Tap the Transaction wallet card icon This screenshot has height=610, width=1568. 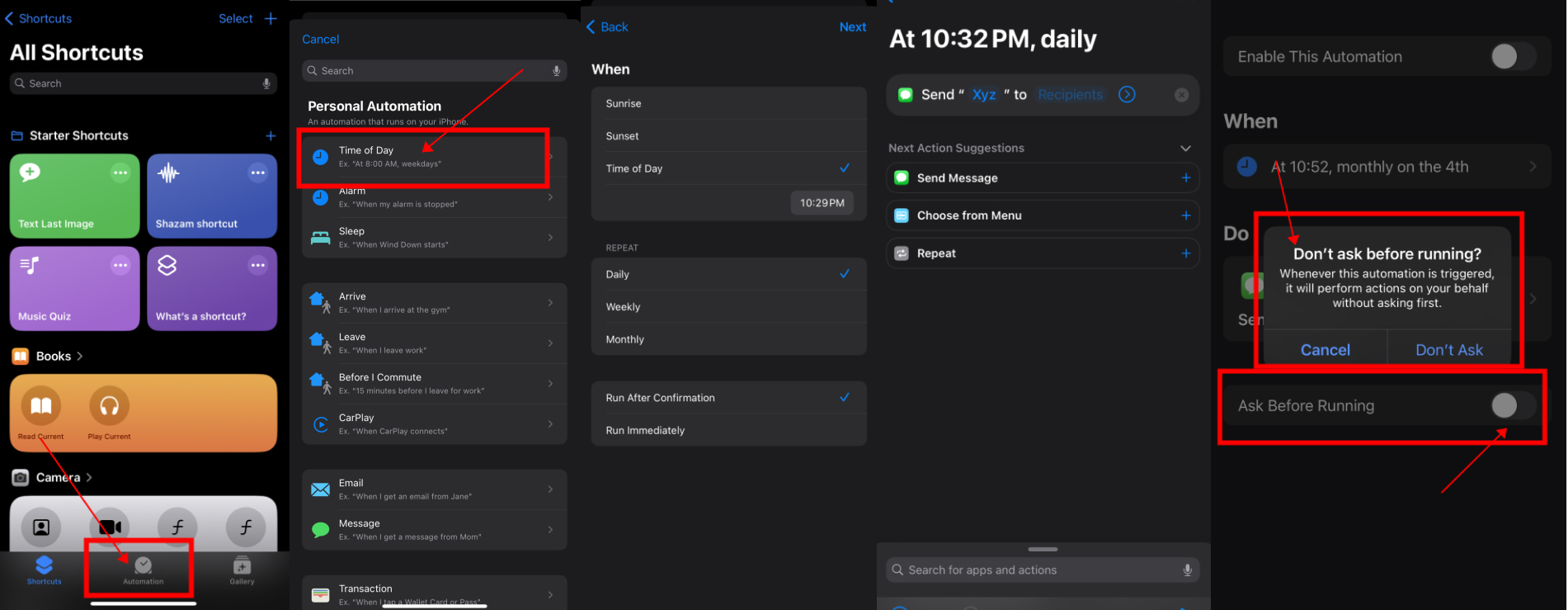[320, 594]
